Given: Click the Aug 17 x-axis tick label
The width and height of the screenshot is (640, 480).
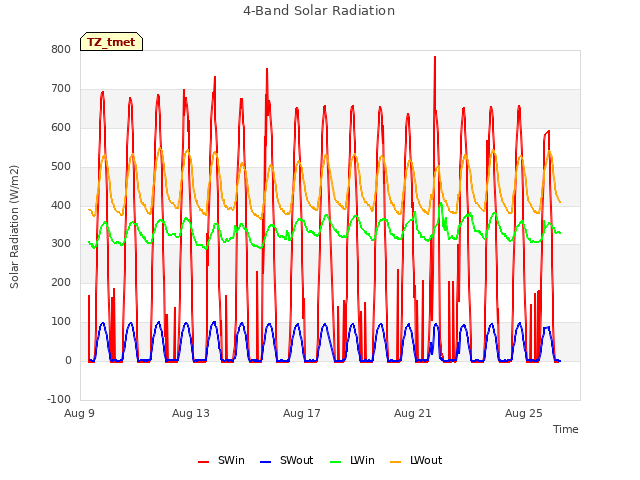Looking at the screenshot, I should [302, 413].
